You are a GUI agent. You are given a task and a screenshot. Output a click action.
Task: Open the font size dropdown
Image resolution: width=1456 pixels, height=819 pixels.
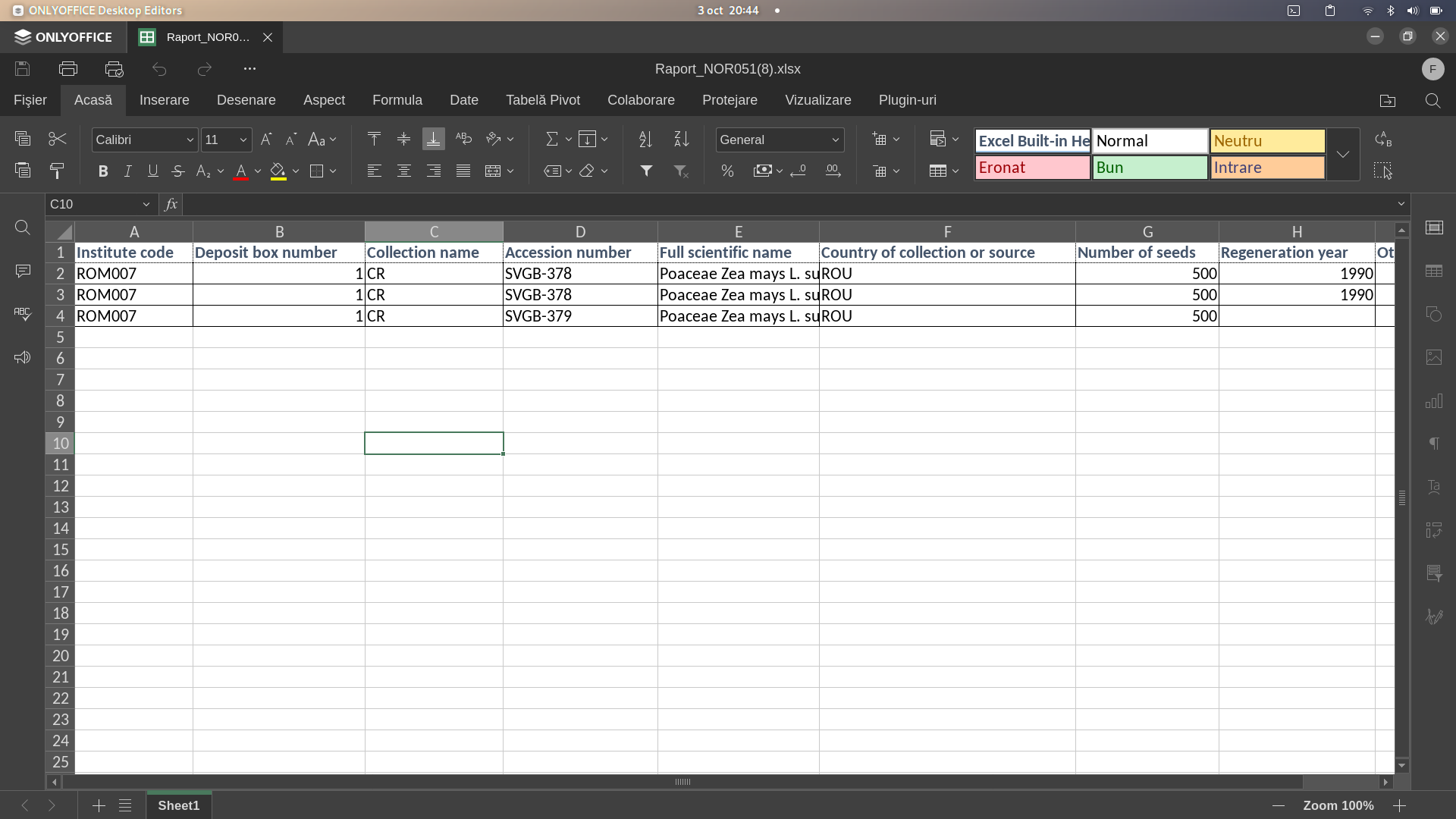click(243, 140)
